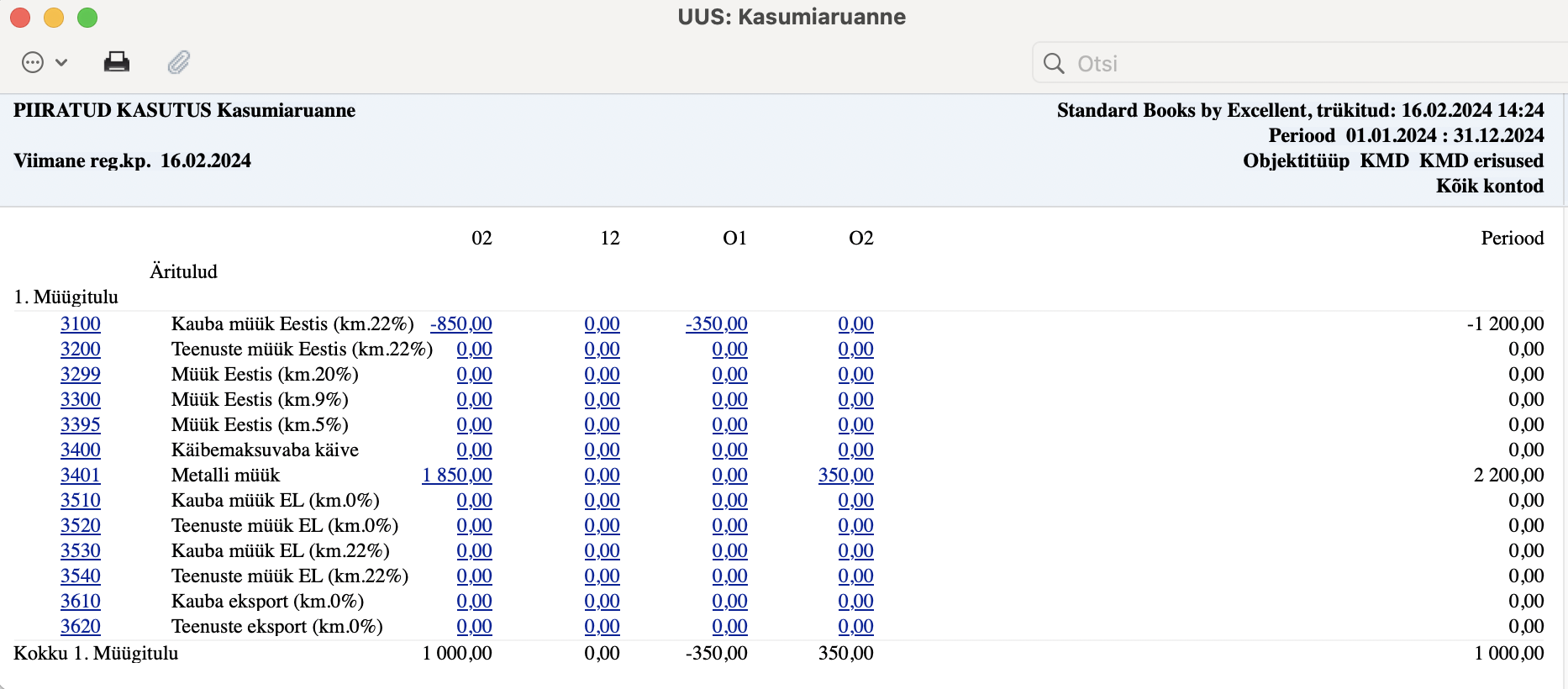Click the green zoom window button
Screen dimensions: 1568x689
click(x=87, y=18)
